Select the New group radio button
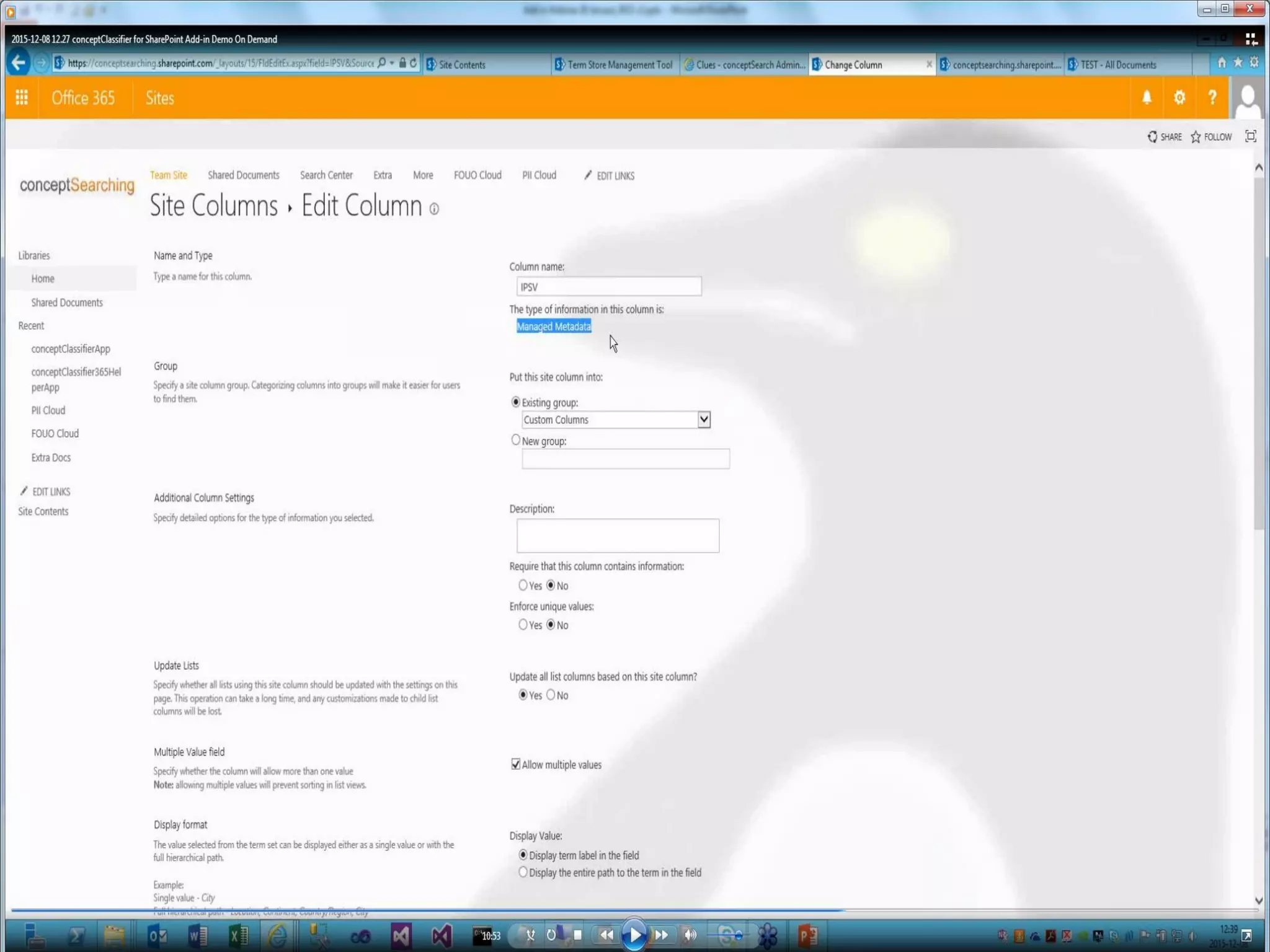This screenshot has width=1270, height=952. pos(515,440)
